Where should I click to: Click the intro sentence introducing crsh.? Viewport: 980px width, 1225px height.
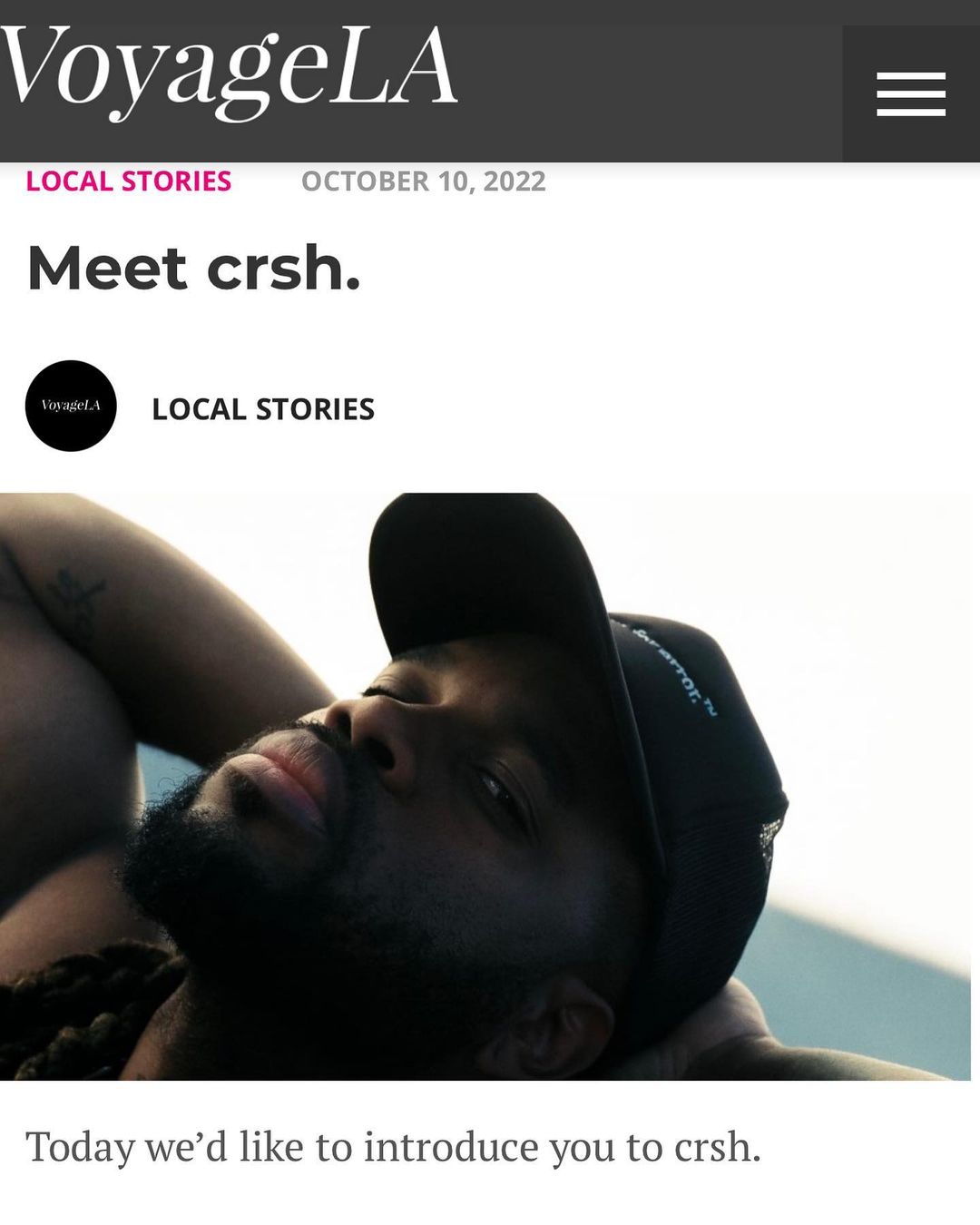(x=393, y=1147)
